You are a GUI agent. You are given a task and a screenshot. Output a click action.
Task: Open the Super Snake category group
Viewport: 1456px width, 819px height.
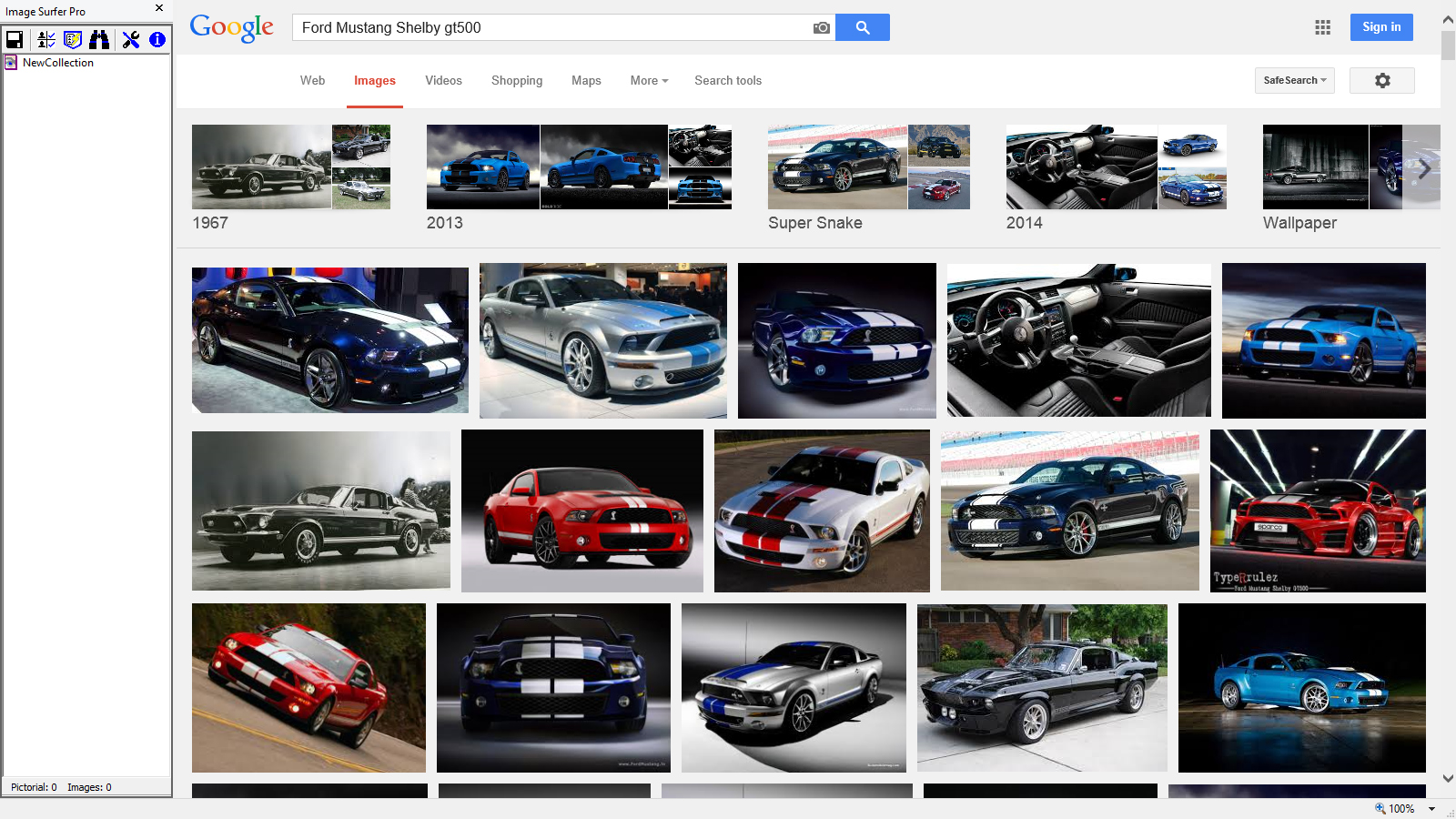869,178
